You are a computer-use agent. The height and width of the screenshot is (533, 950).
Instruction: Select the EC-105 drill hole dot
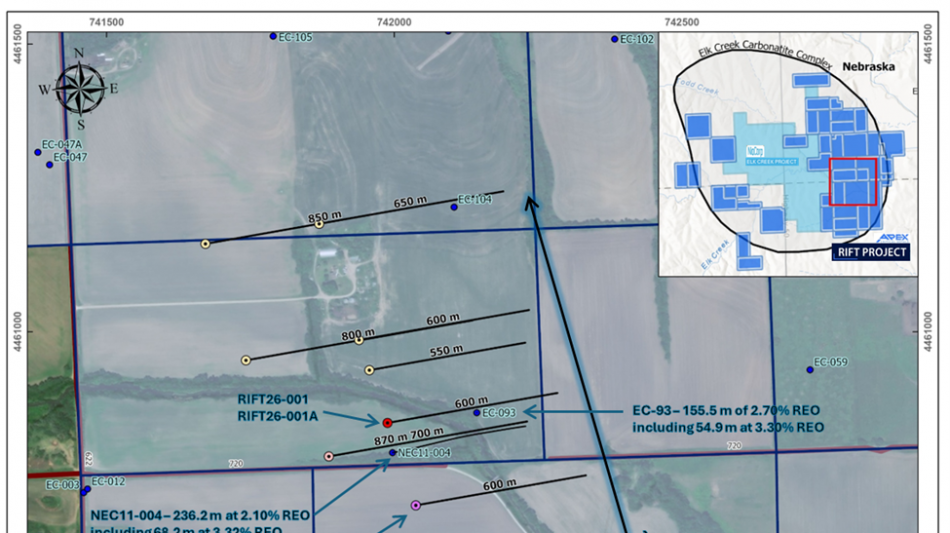273,36
